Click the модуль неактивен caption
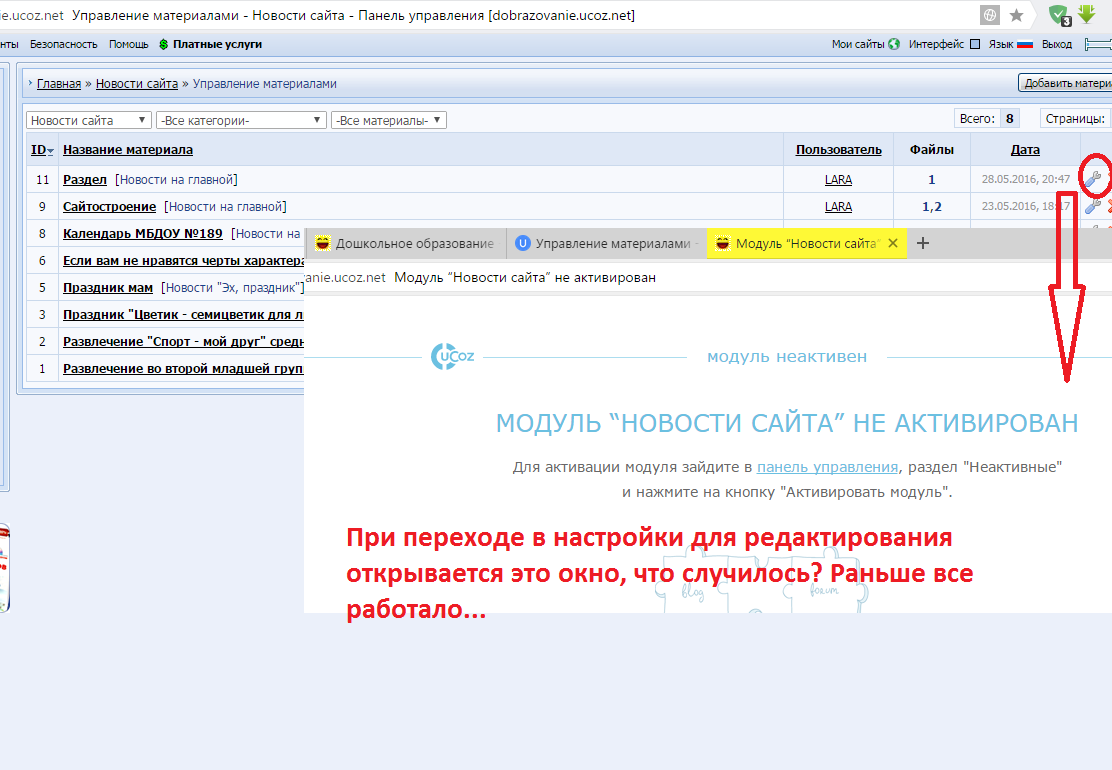Image resolution: width=1112 pixels, height=770 pixels. coord(787,357)
